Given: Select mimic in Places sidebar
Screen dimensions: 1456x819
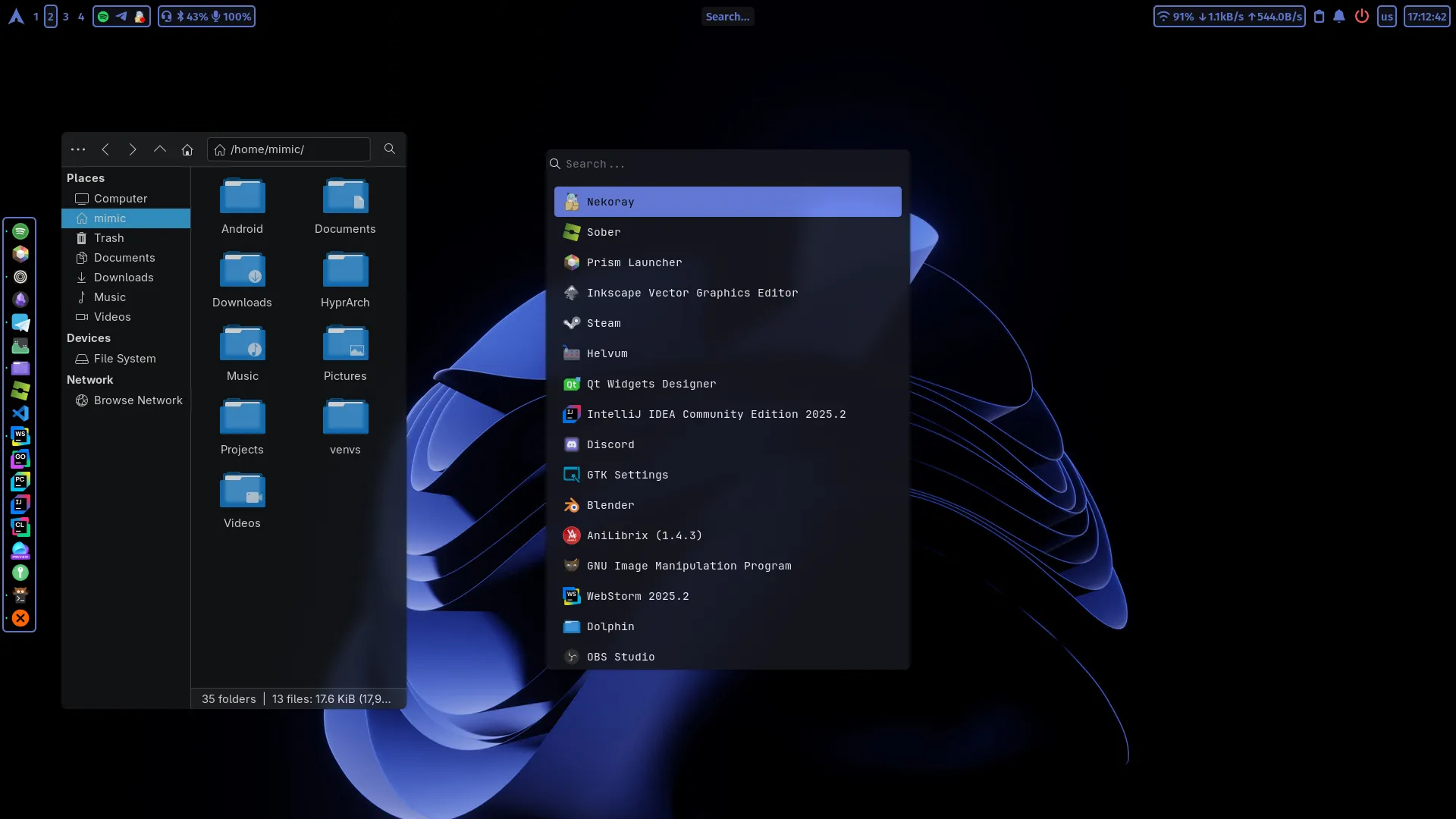Looking at the screenshot, I should coord(126,218).
